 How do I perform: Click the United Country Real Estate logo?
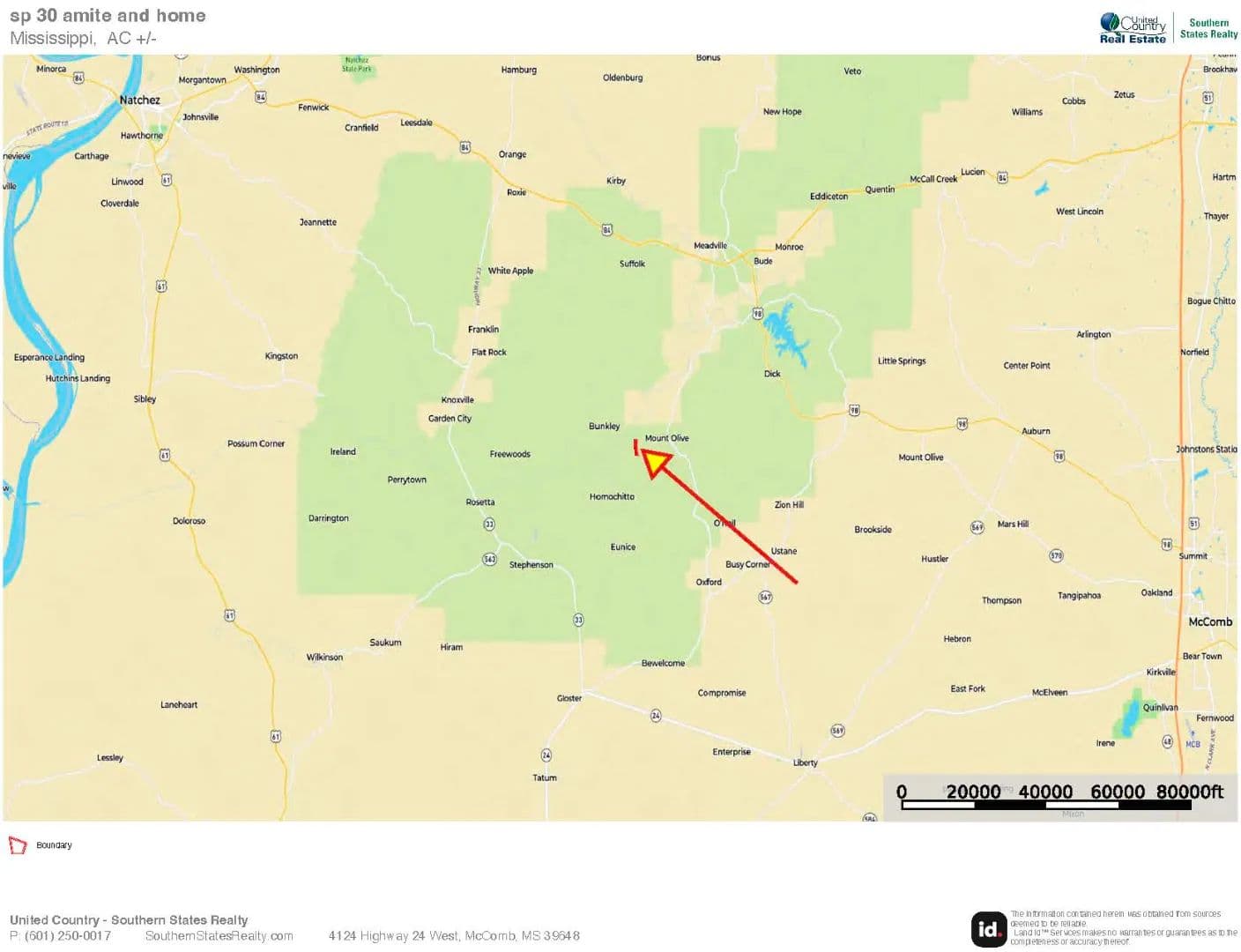[x=1133, y=28]
